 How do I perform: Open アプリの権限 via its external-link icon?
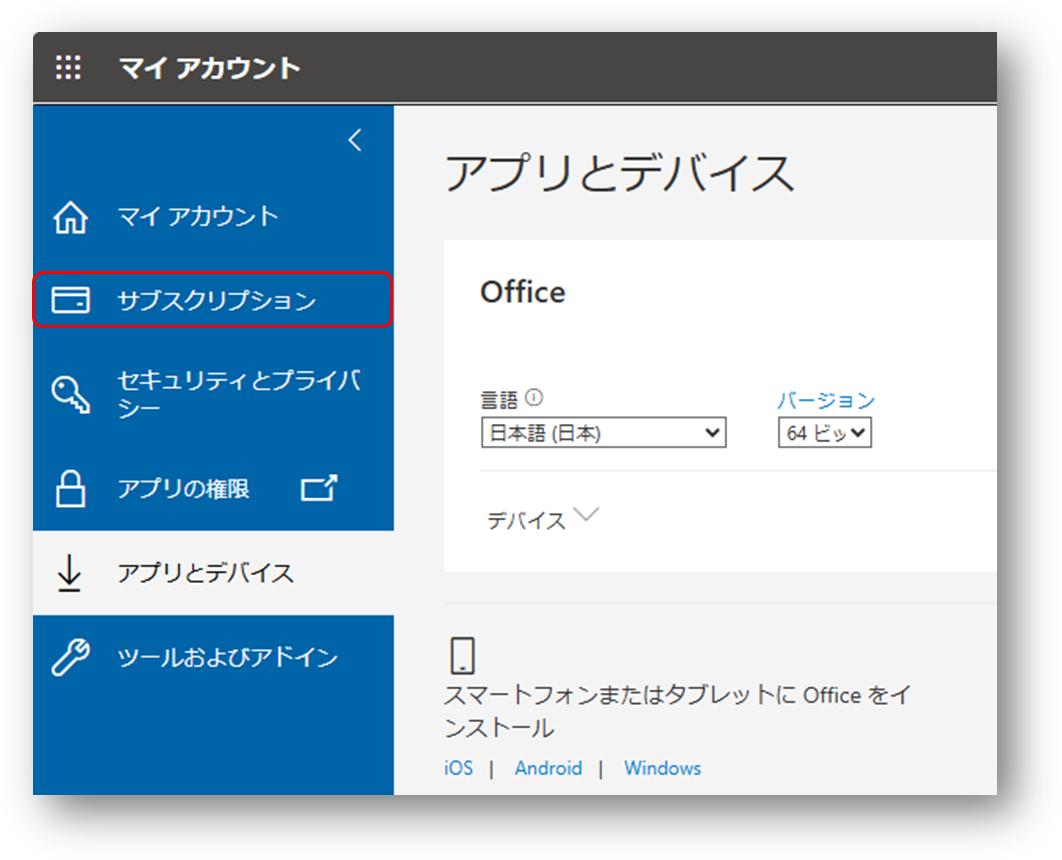pos(318,488)
